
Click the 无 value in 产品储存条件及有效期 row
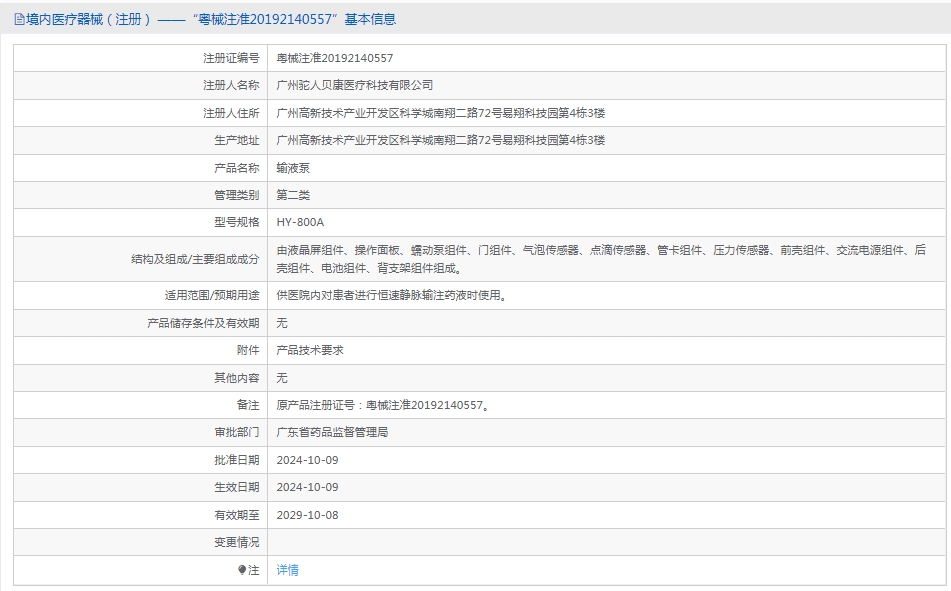tap(282, 323)
